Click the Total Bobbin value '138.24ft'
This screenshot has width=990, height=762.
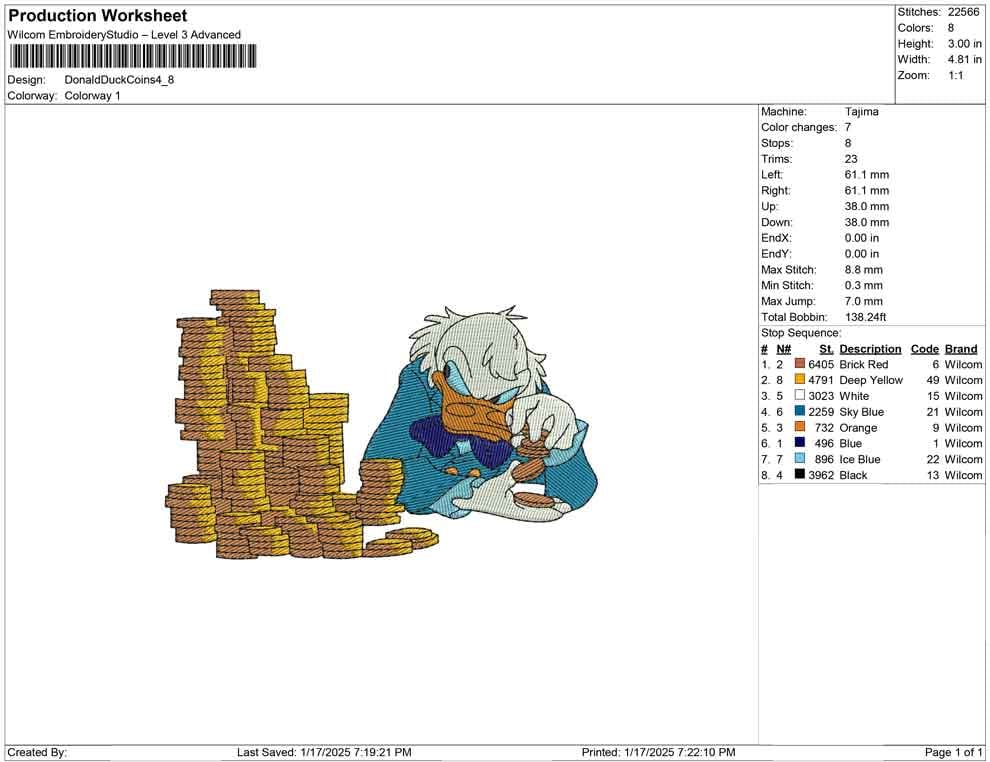865,317
